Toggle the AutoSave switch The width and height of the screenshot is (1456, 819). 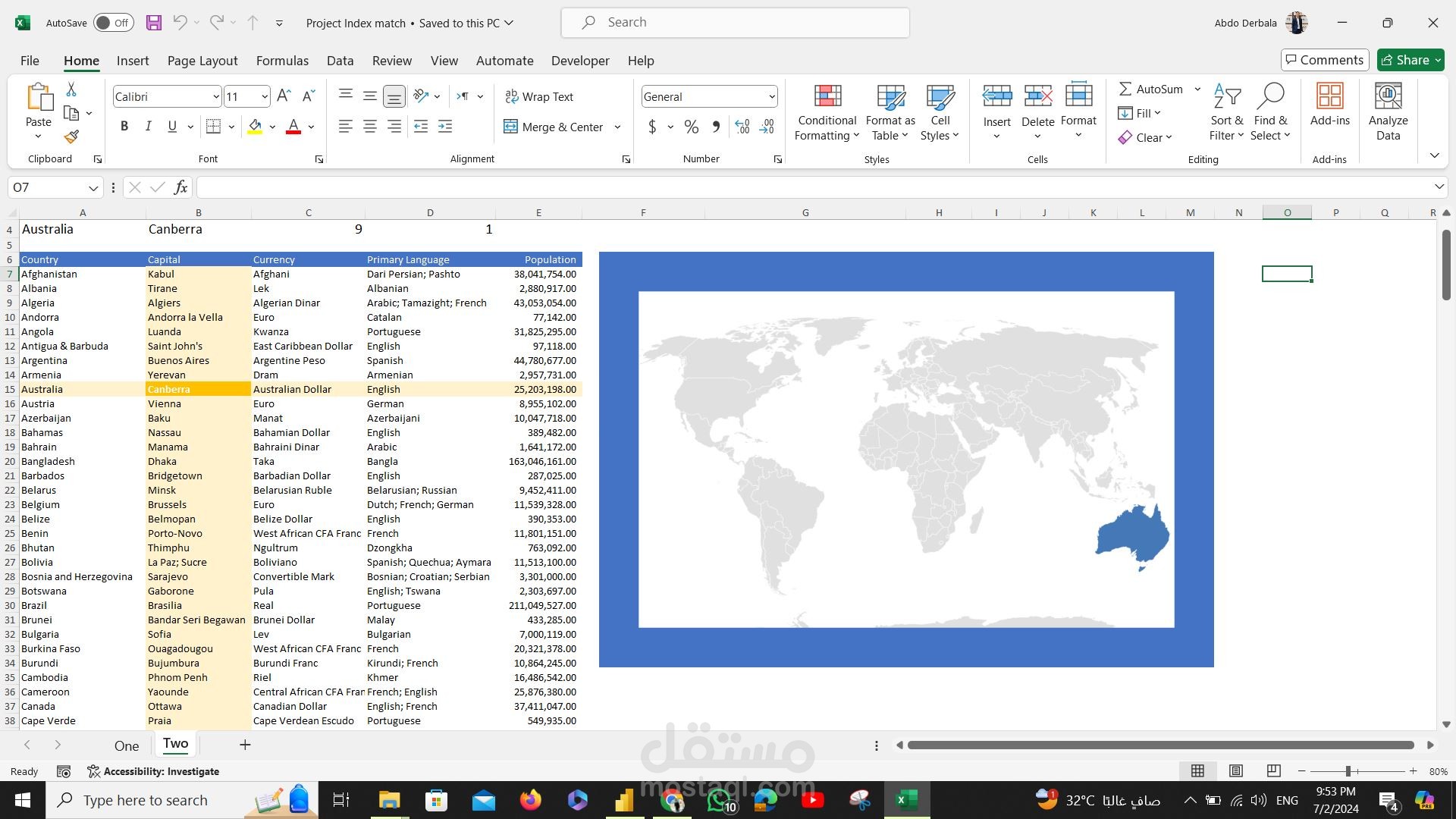coord(113,23)
